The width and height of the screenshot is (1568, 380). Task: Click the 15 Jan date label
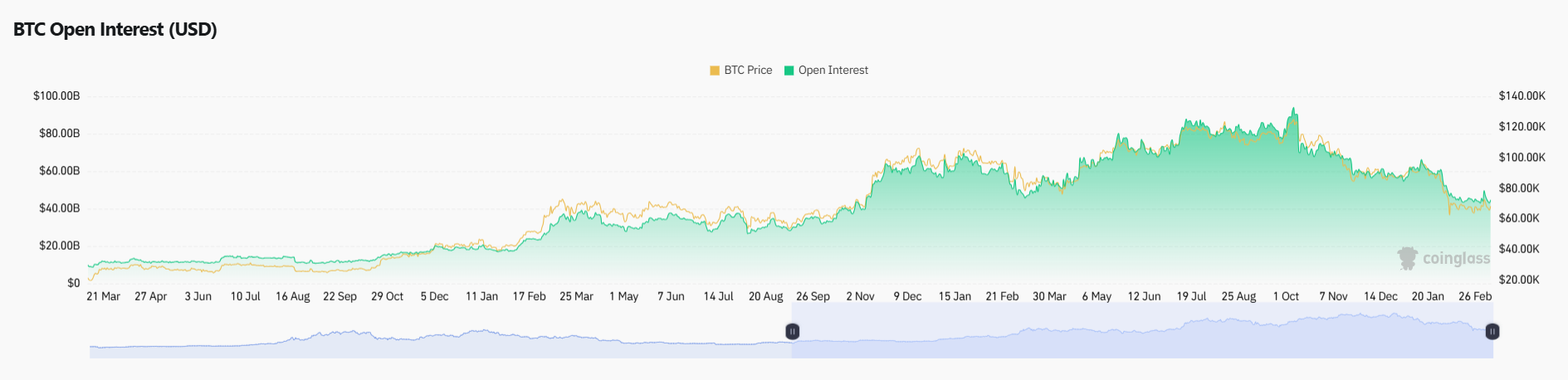(955, 296)
